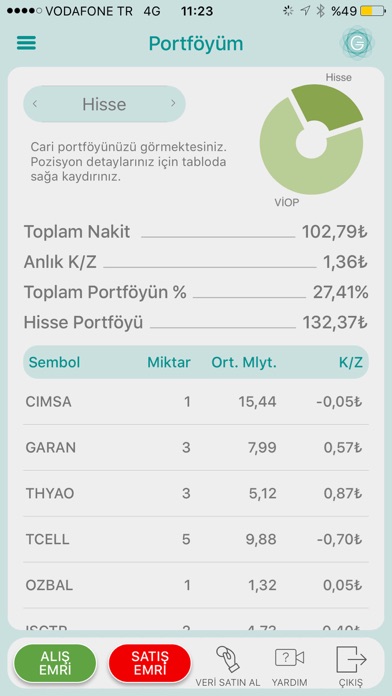Viewport: 392px width, 696px height.
Task: Tap the red Satış Emri button
Action: point(150,664)
